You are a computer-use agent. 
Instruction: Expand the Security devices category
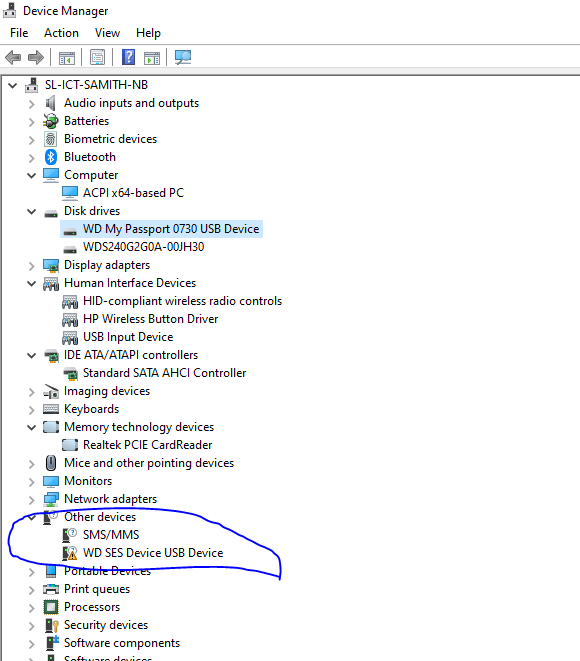32,626
